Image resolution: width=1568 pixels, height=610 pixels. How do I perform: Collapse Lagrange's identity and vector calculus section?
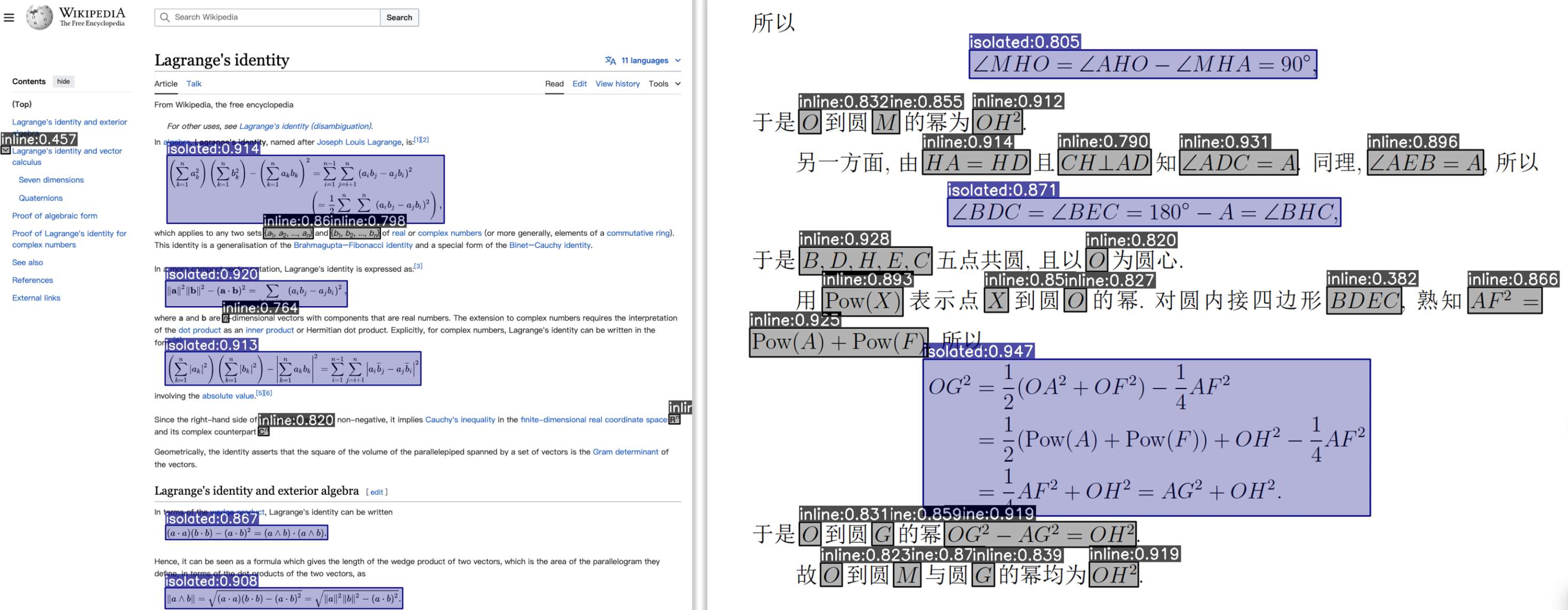pos(6,151)
